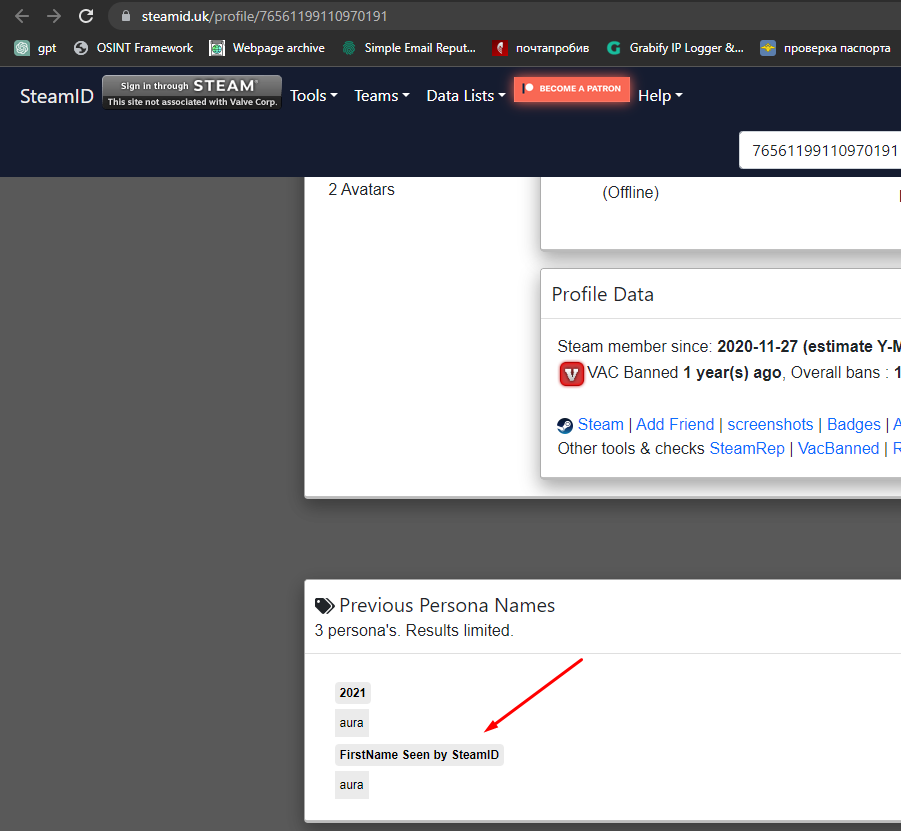Click the browser back arrow
The image size is (901, 831).
[x=22, y=16]
